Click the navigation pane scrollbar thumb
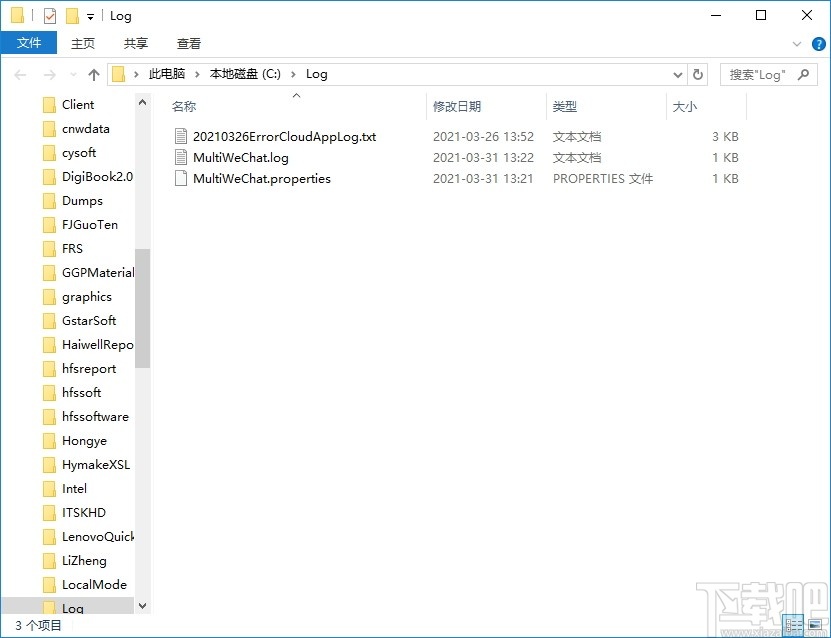The height and width of the screenshot is (638, 831). [x=143, y=308]
